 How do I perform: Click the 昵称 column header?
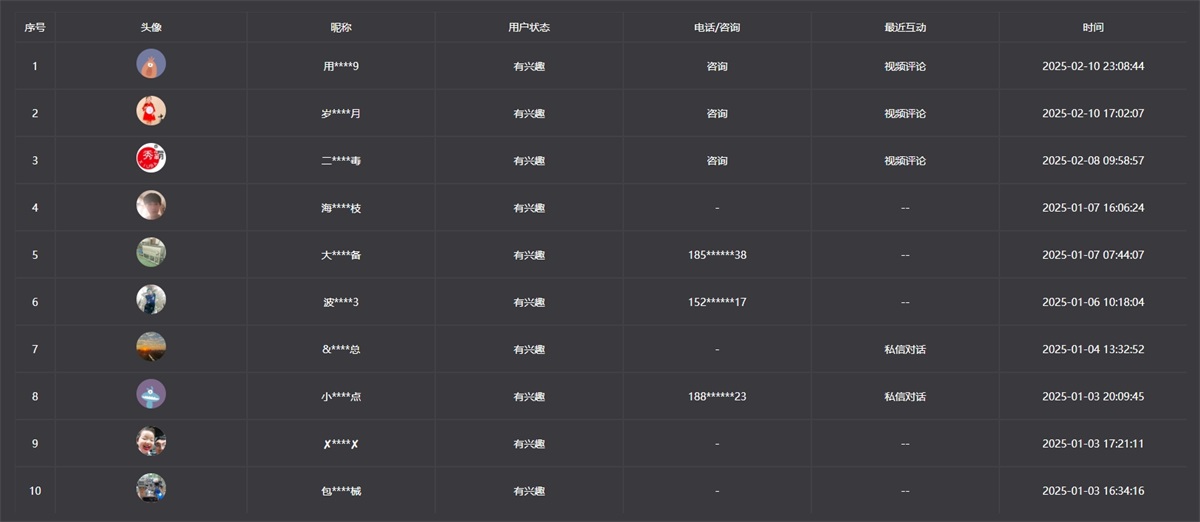coord(341,27)
